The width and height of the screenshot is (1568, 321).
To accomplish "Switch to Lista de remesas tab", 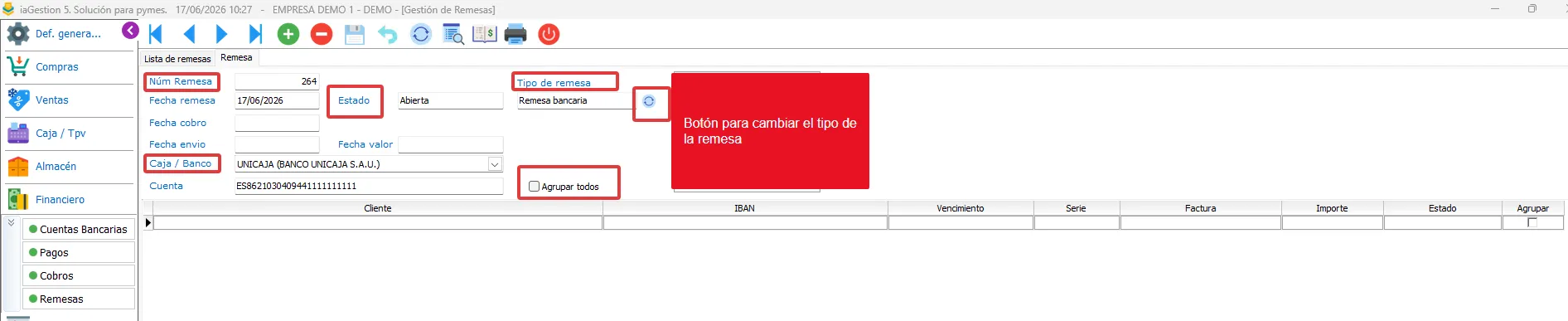I will (x=177, y=59).
